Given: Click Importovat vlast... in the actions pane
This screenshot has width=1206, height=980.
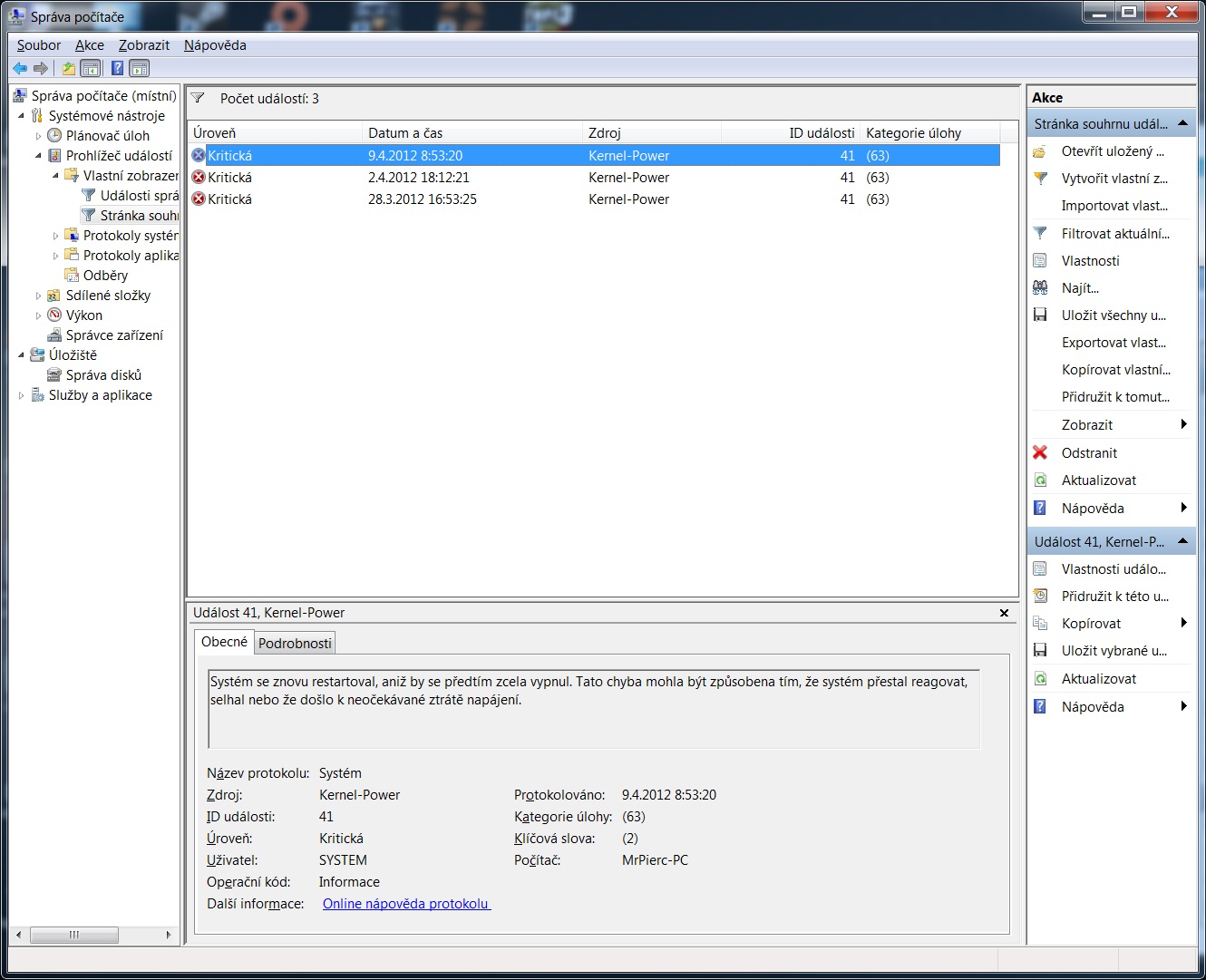Looking at the screenshot, I should pyautogui.click(x=1114, y=206).
